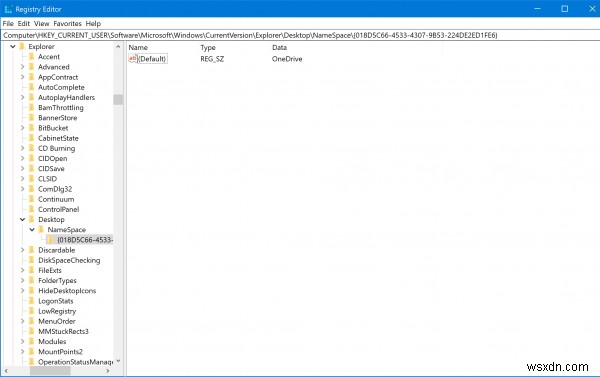
Task: Collapse the Desktop key
Action: click(x=23, y=219)
